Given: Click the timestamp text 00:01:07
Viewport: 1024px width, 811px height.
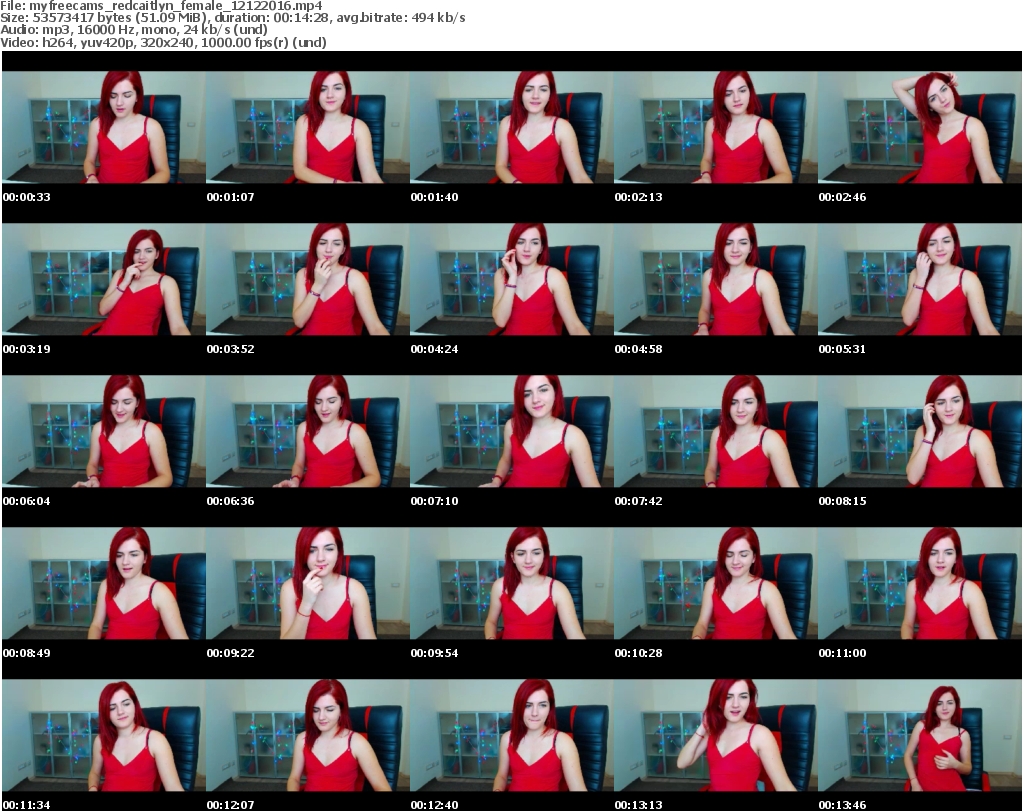Looking at the screenshot, I should [231, 197].
